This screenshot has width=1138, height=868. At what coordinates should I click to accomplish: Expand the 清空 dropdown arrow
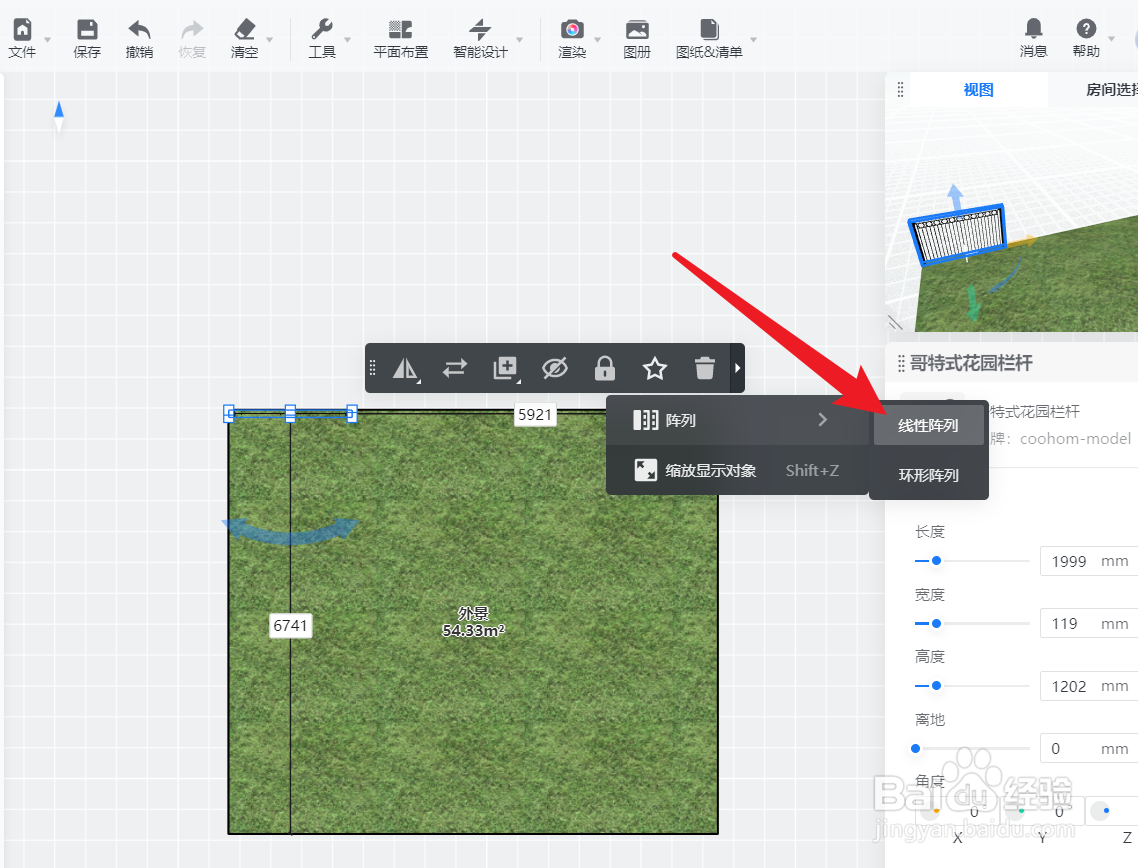click(x=270, y=39)
